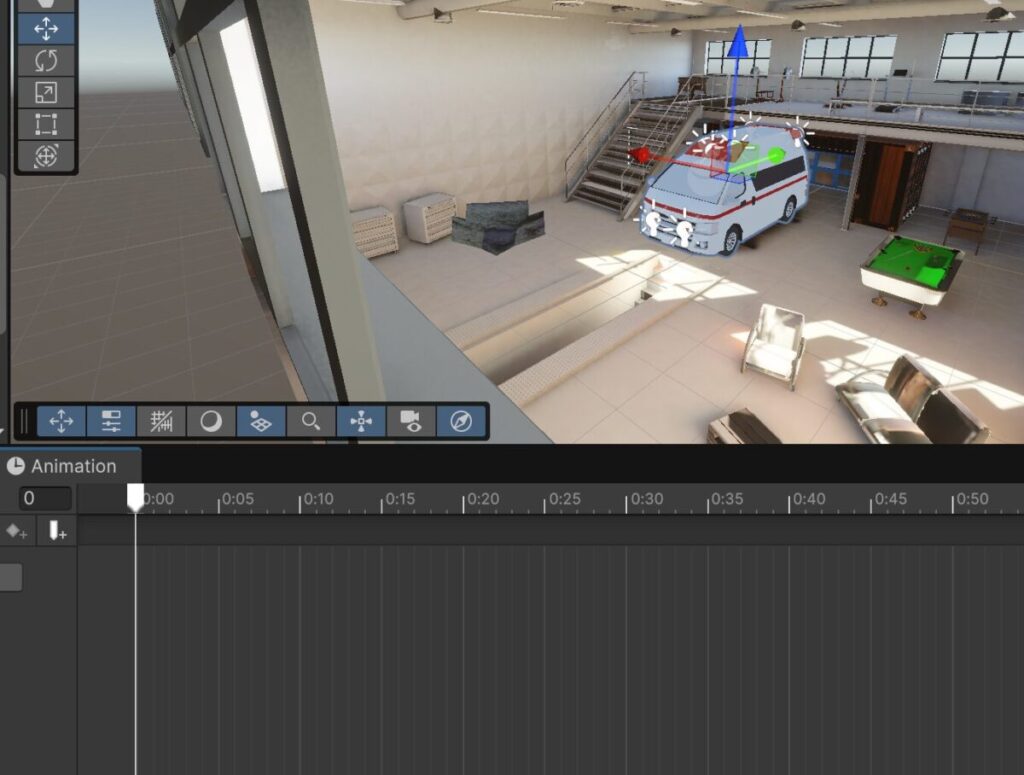Toggle the grid snapping icon
This screenshot has width=1024, height=775.
pyautogui.click(x=161, y=421)
